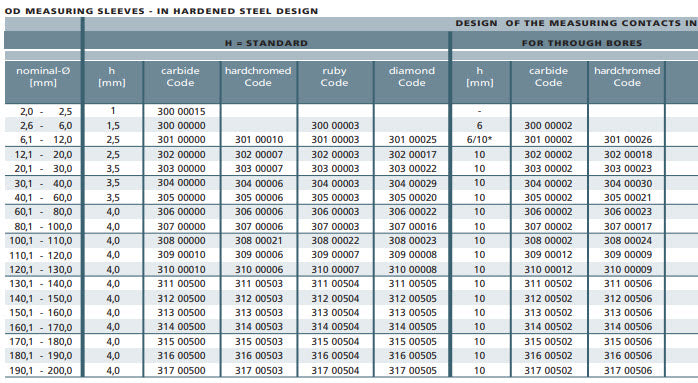Click through-bore hardchromed code '304 00030'
The width and height of the screenshot is (698, 383).
click(x=628, y=183)
